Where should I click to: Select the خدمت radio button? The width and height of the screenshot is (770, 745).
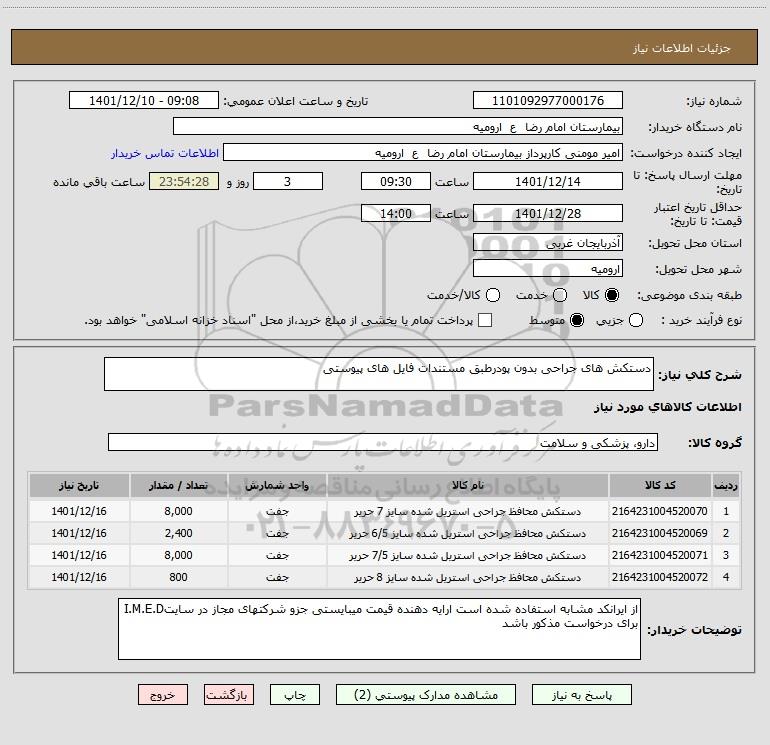pyautogui.click(x=560, y=295)
